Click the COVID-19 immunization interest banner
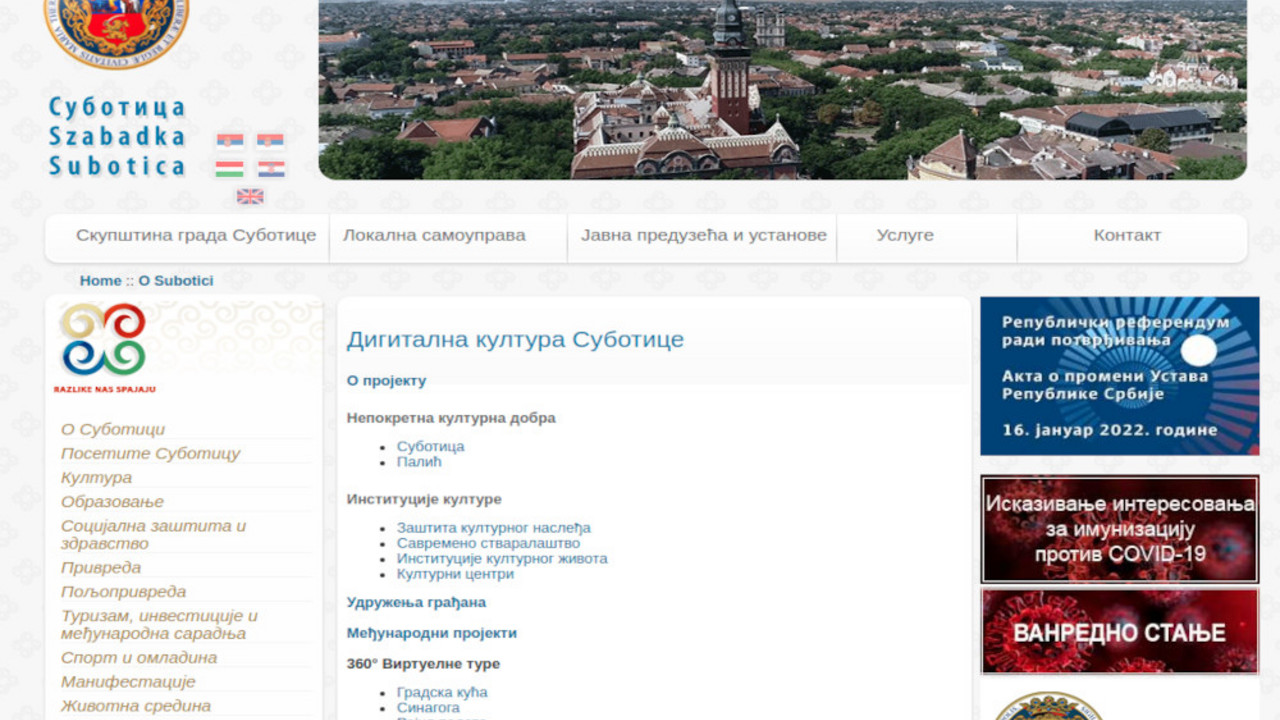The height and width of the screenshot is (720, 1280). [x=1119, y=529]
